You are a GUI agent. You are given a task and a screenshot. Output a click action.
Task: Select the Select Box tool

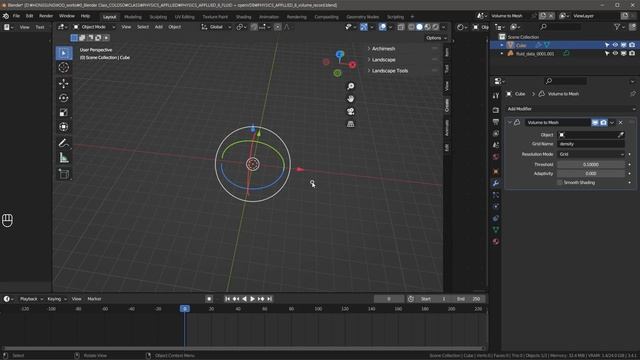64,53
